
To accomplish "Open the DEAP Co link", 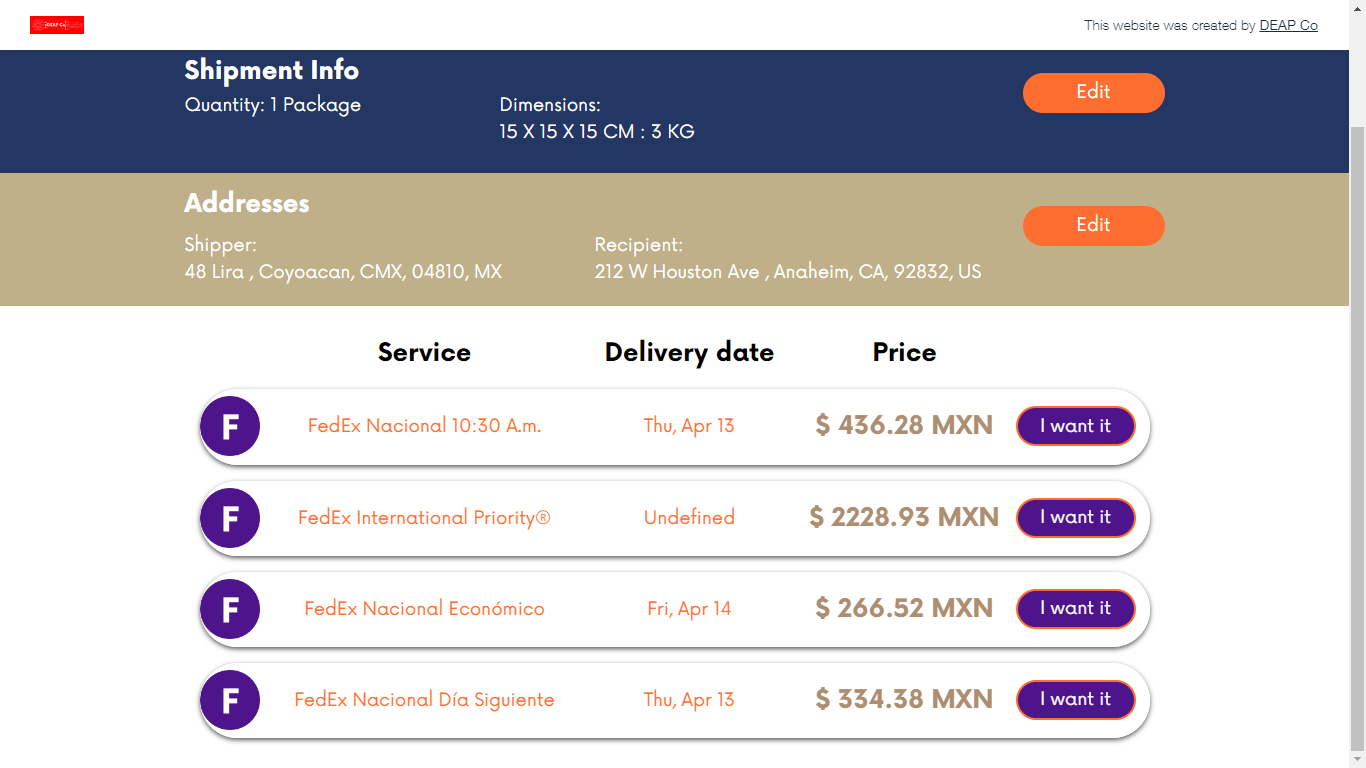I will 1288,25.
